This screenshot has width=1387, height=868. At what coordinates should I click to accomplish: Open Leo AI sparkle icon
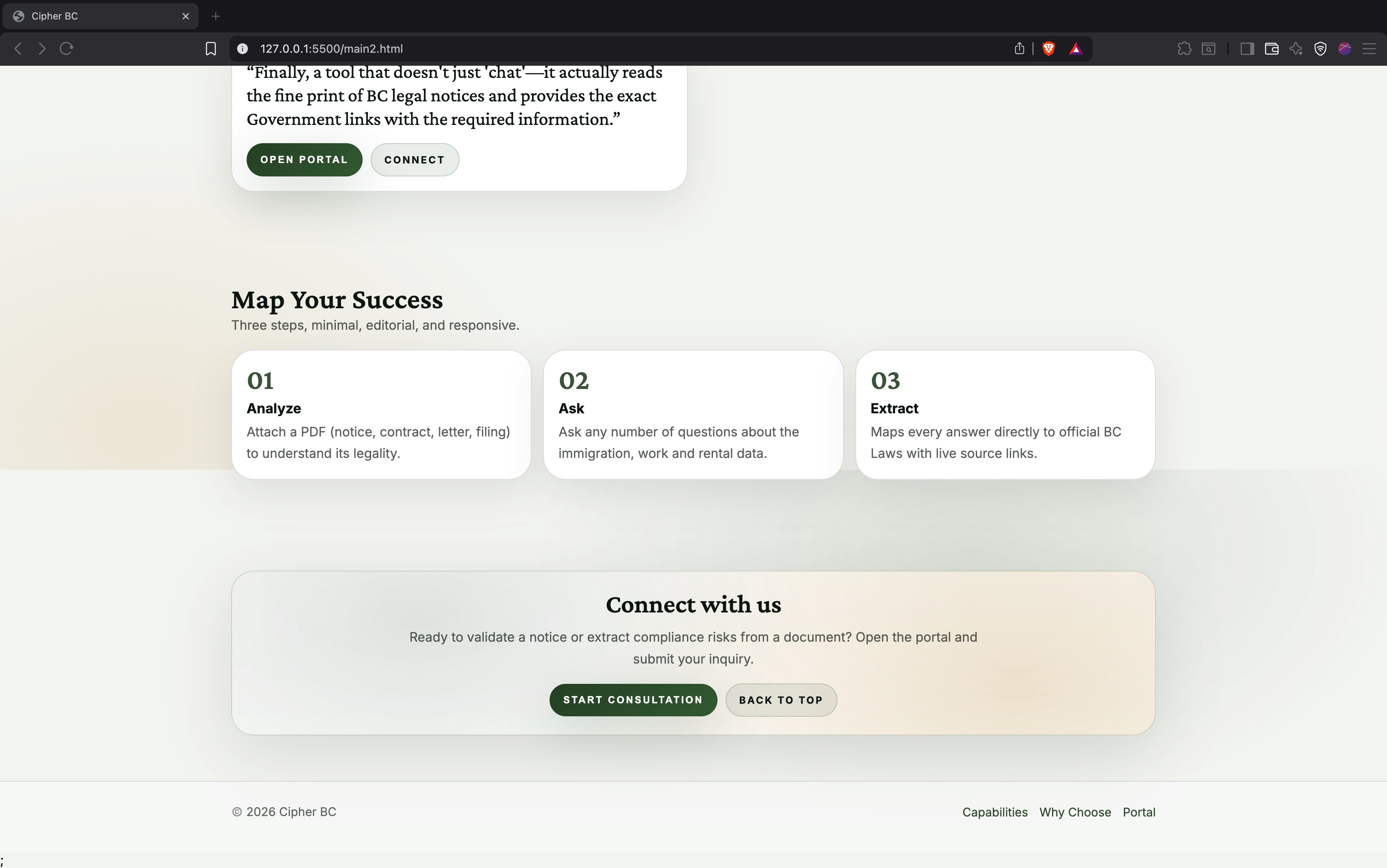click(1296, 49)
